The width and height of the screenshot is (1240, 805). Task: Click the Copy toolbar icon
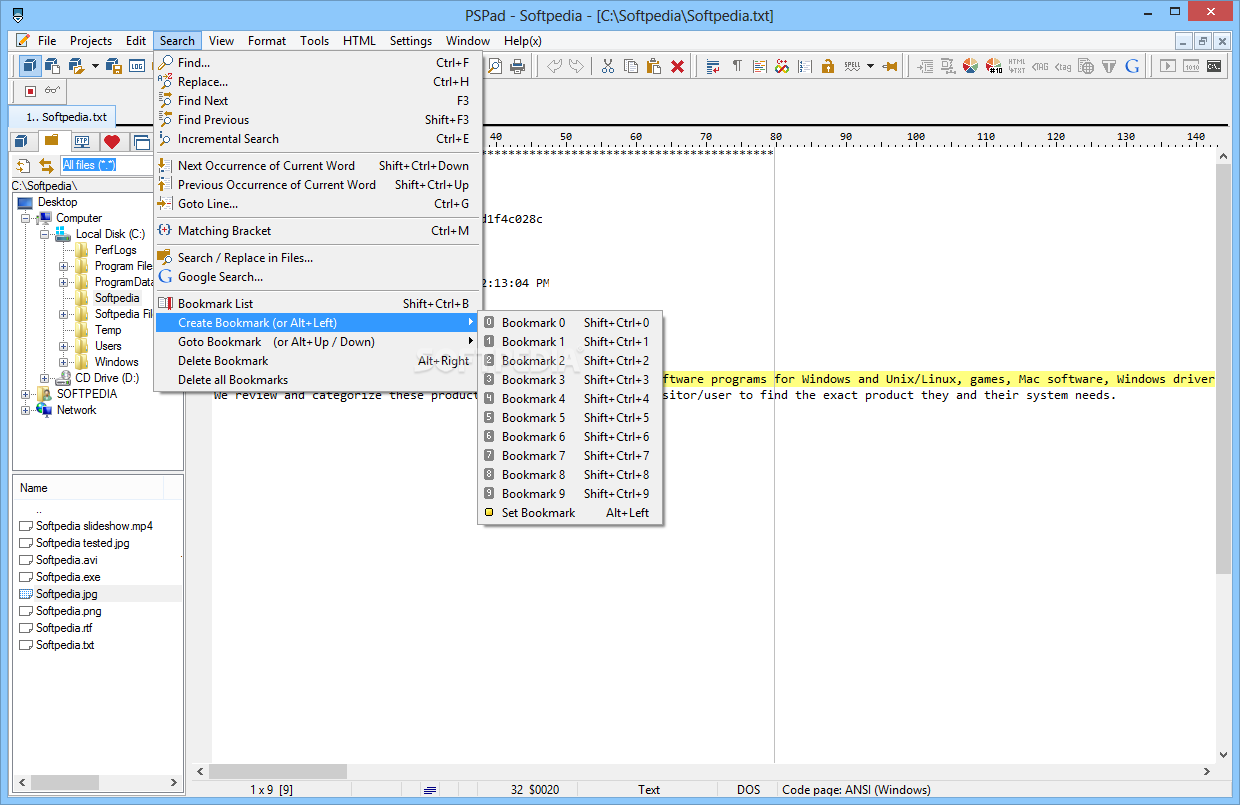[631, 66]
